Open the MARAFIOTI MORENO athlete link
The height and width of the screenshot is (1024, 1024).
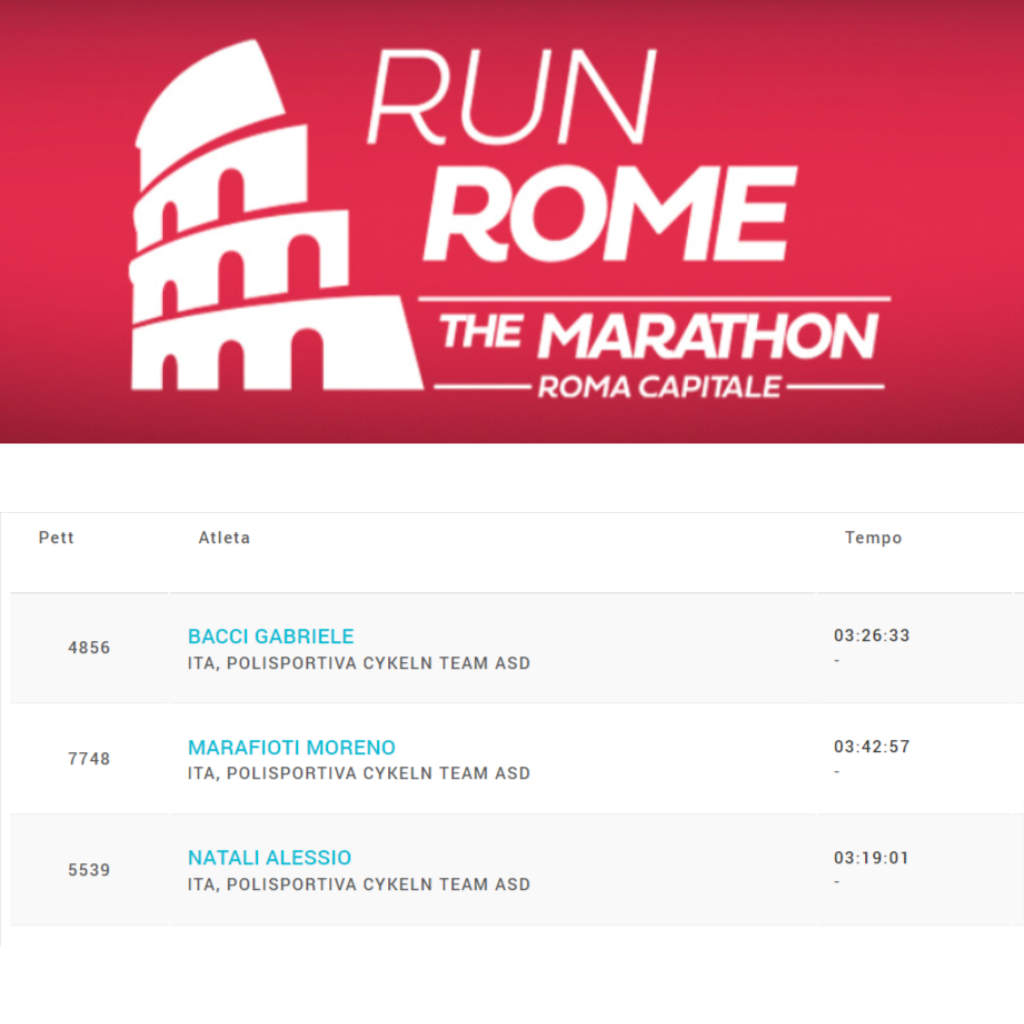tap(291, 747)
